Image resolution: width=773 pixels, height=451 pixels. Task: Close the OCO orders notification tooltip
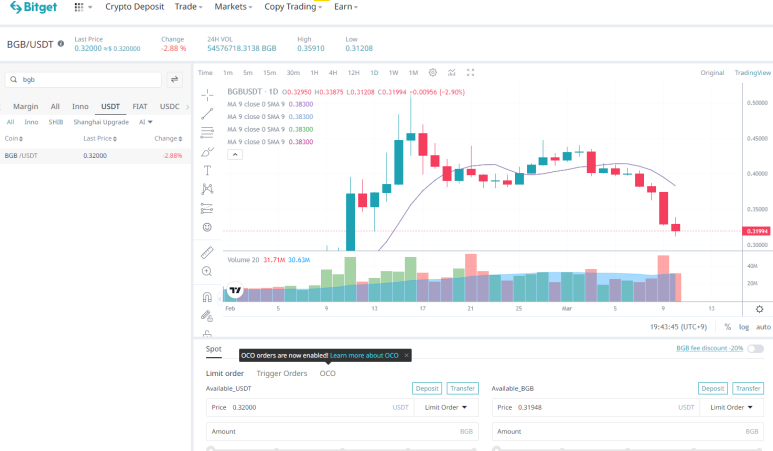tap(406, 355)
